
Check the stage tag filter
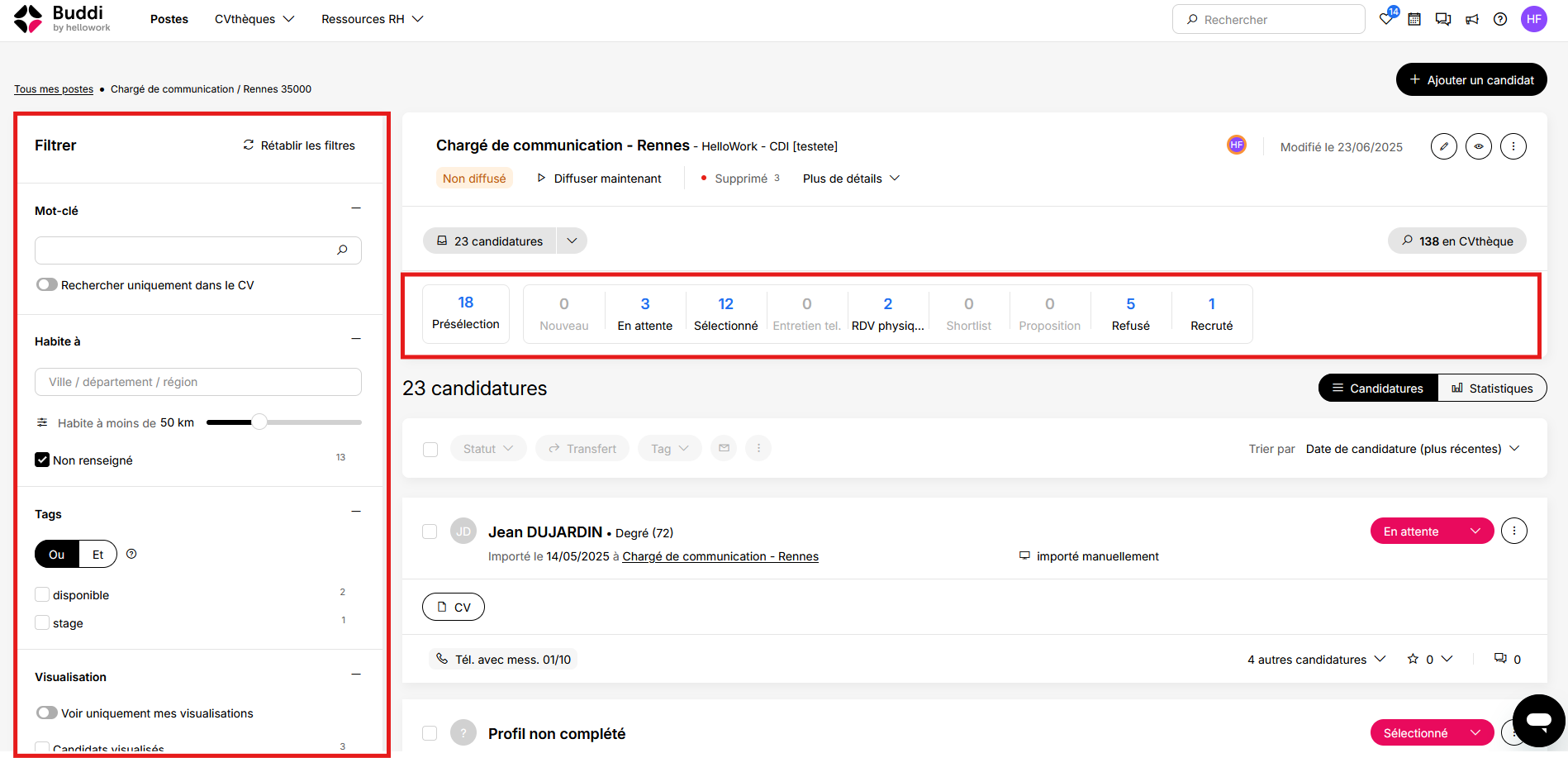pos(42,622)
